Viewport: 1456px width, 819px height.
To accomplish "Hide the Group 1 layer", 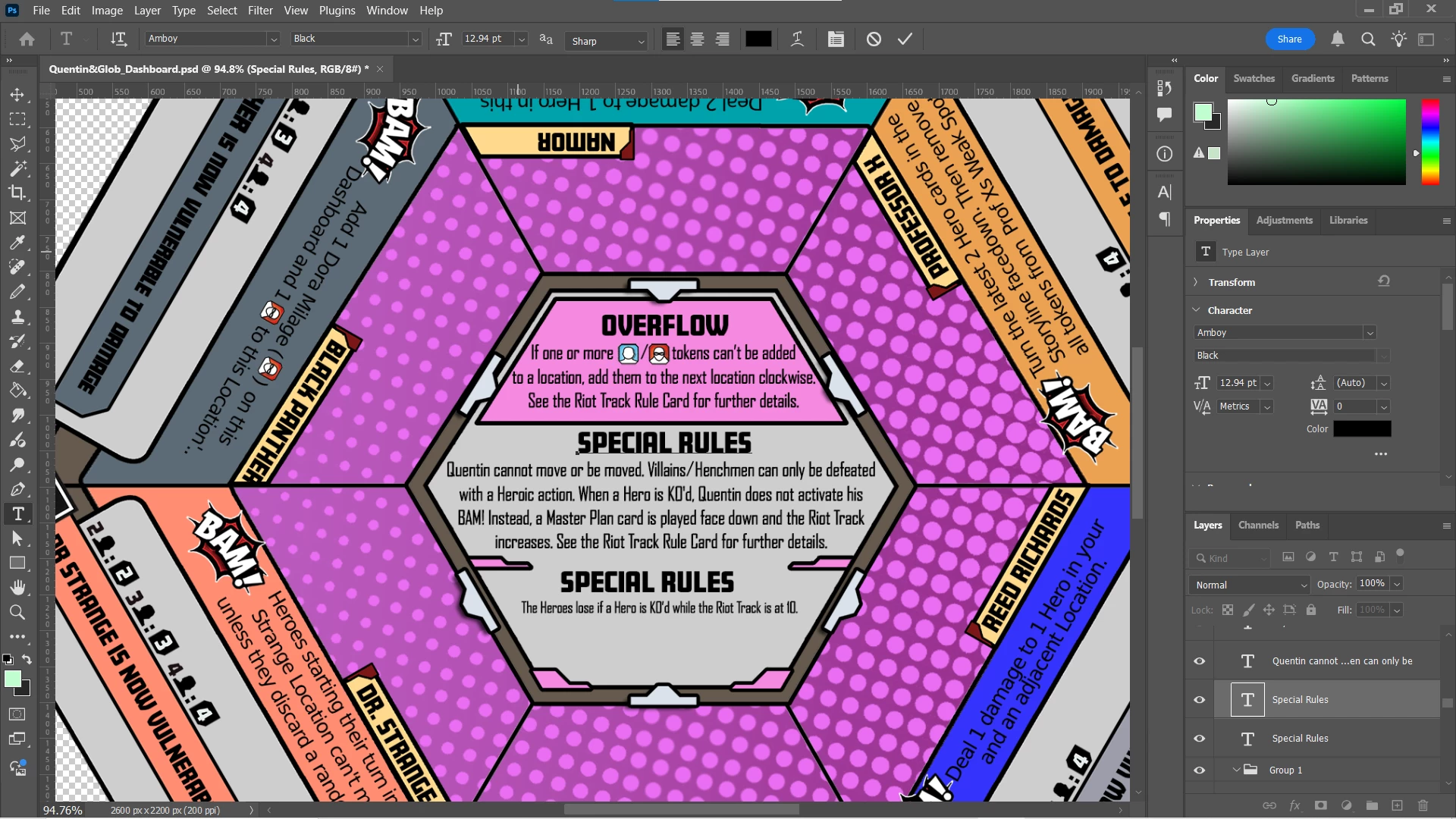I will click(x=1199, y=770).
